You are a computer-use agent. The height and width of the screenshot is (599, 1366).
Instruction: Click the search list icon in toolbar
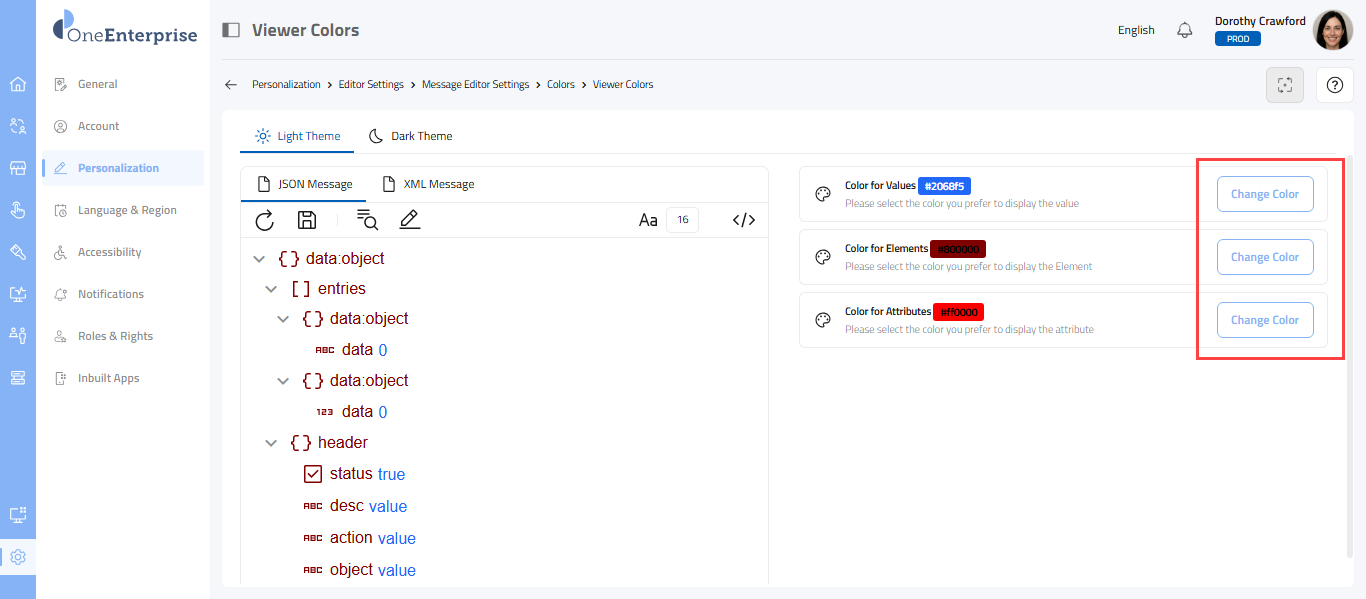coord(367,221)
